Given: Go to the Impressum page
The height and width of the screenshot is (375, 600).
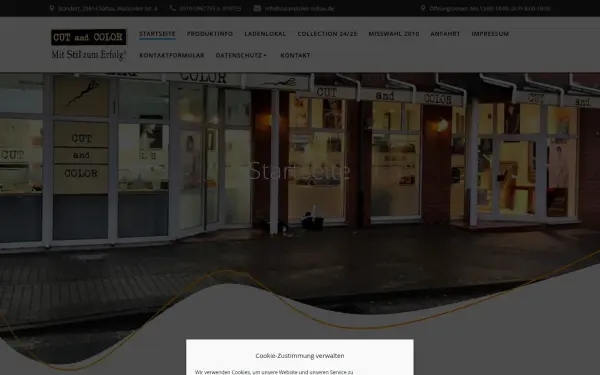Looking at the screenshot, I should coord(490,34).
